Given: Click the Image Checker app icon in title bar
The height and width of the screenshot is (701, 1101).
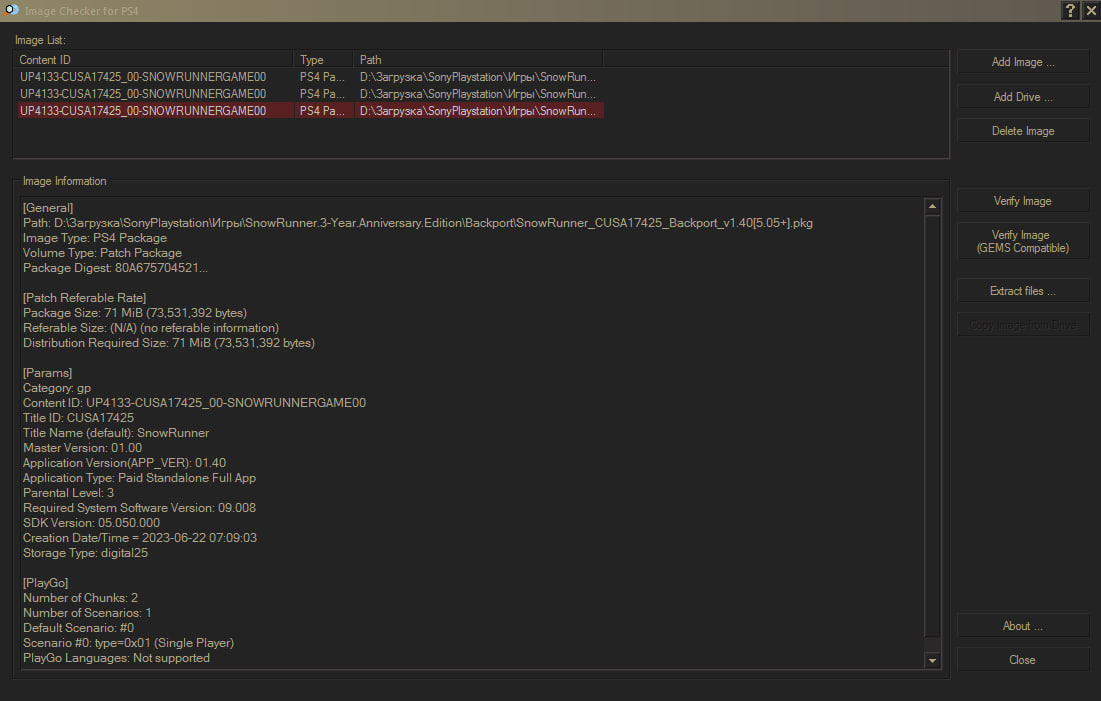Looking at the screenshot, I should pos(11,11).
